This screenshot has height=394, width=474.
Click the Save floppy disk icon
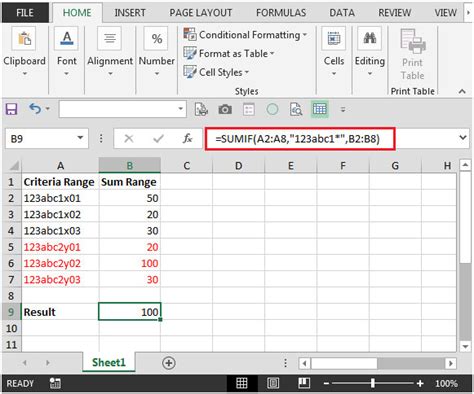pos(11,109)
